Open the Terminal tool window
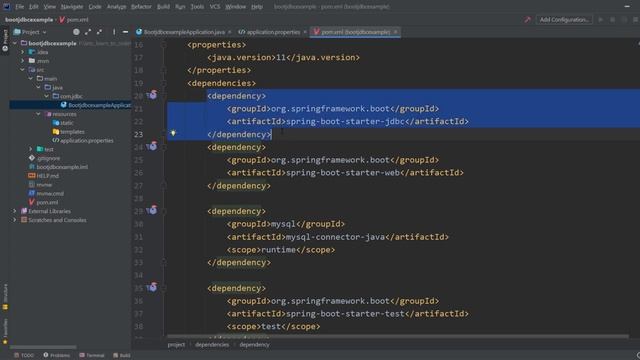The width and height of the screenshot is (640, 360). tap(92, 356)
